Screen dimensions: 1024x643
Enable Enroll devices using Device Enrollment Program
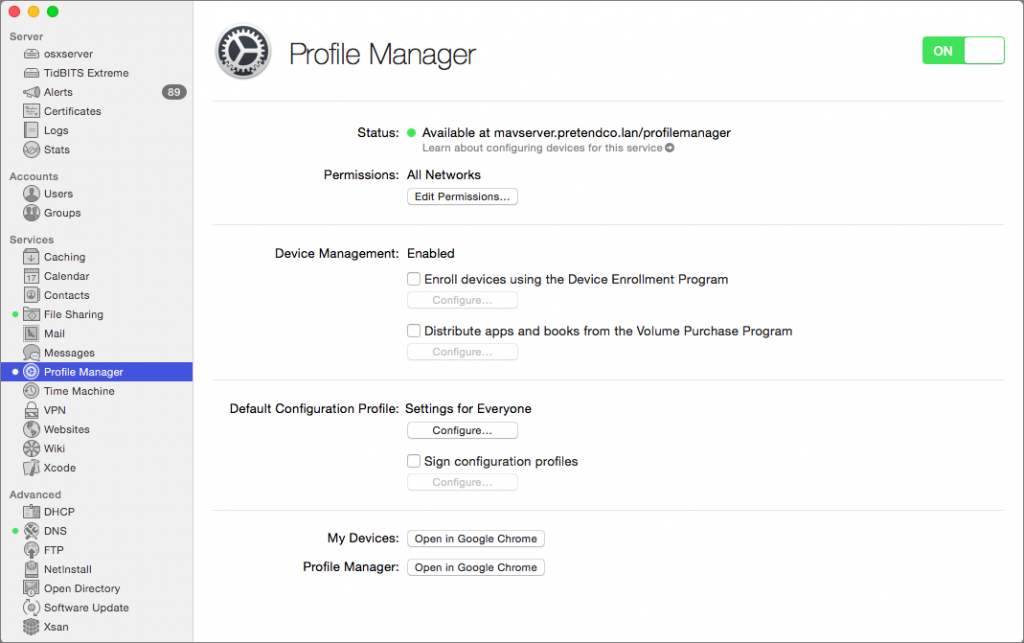(x=413, y=279)
